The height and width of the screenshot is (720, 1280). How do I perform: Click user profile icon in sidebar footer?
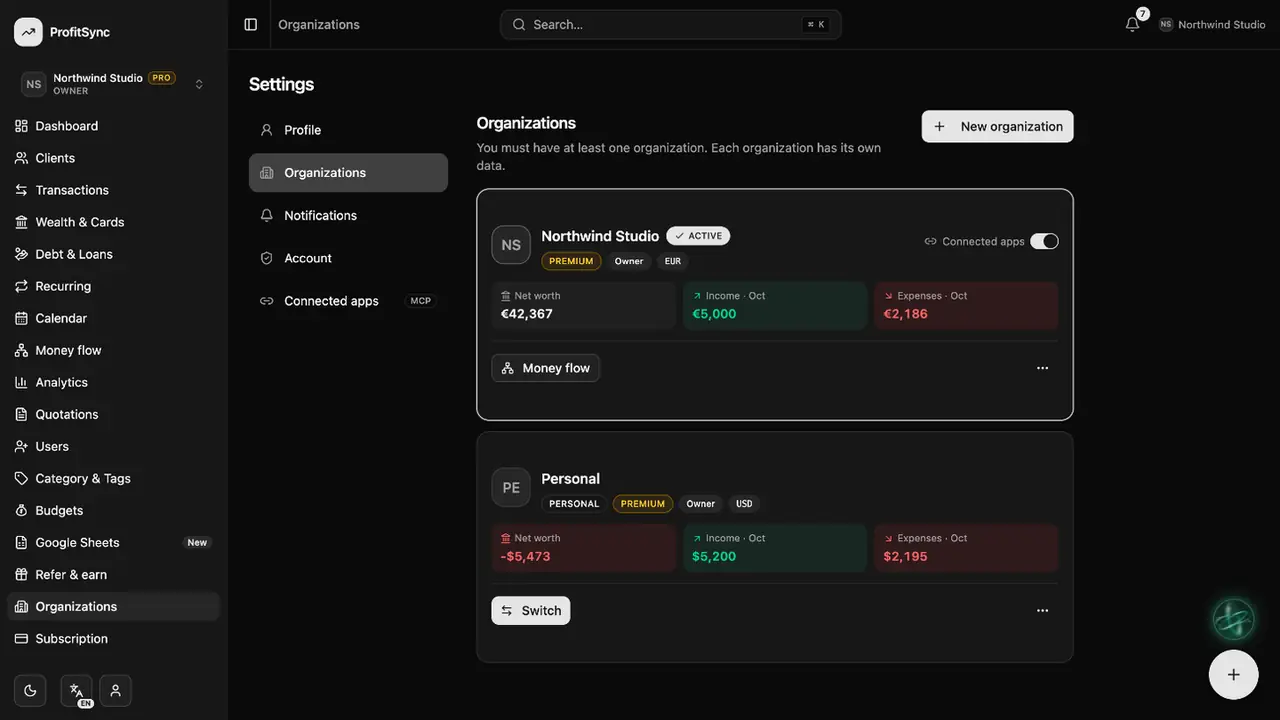pyautogui.click(x=115, y=690)
